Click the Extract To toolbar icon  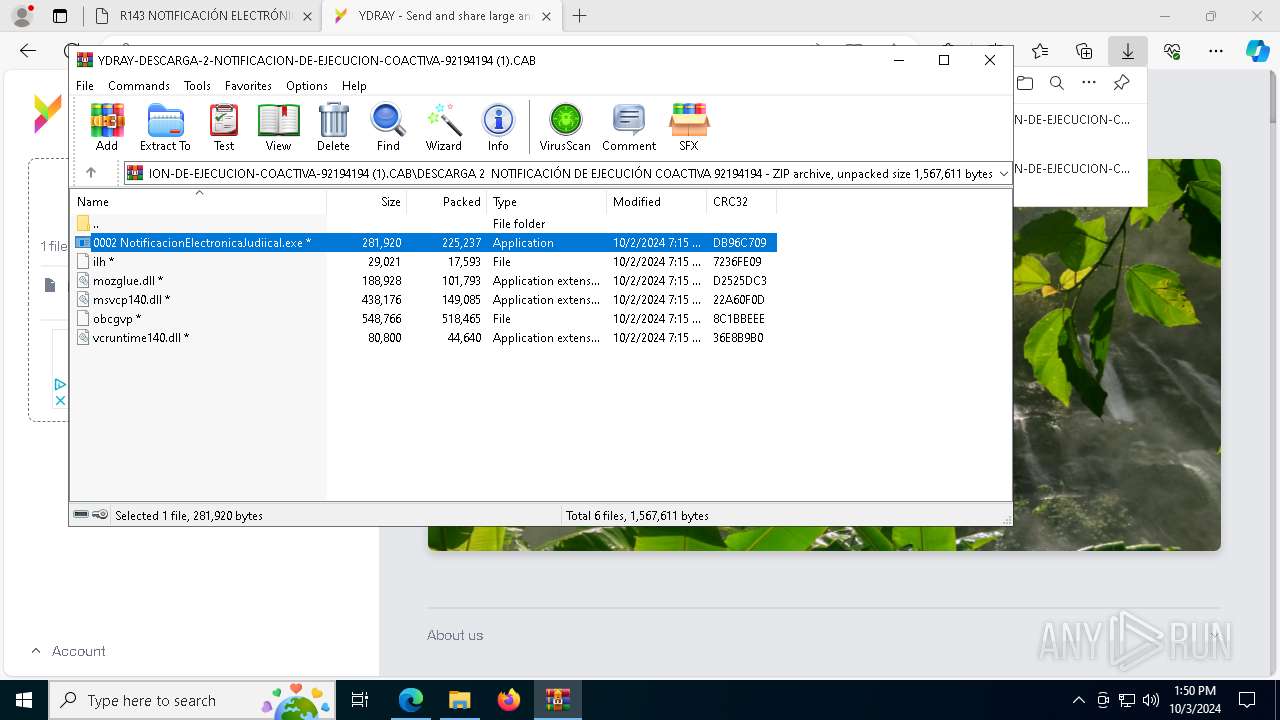[x=165, y=127]
